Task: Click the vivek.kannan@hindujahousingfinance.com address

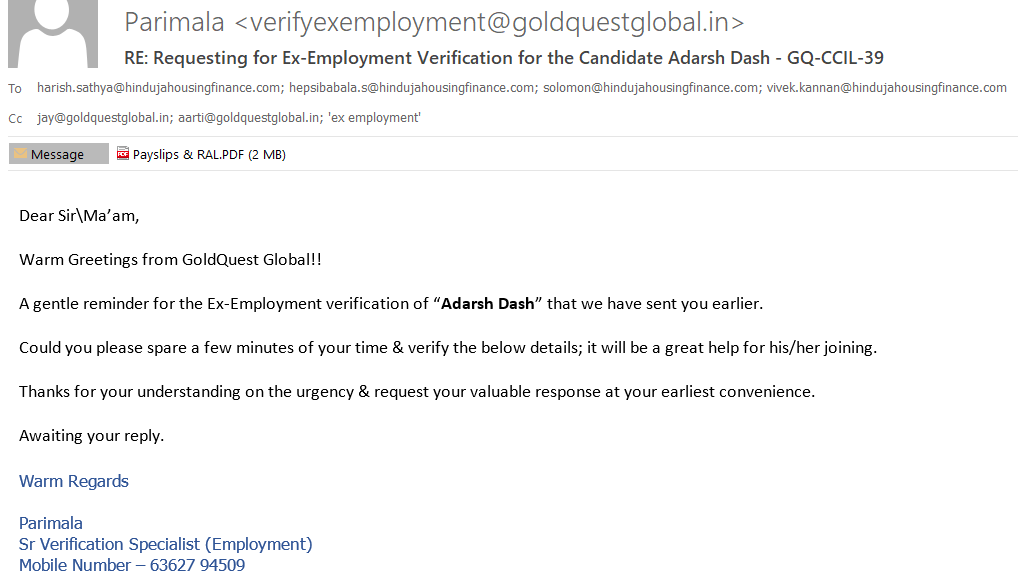Action: [x=886, y=88]
